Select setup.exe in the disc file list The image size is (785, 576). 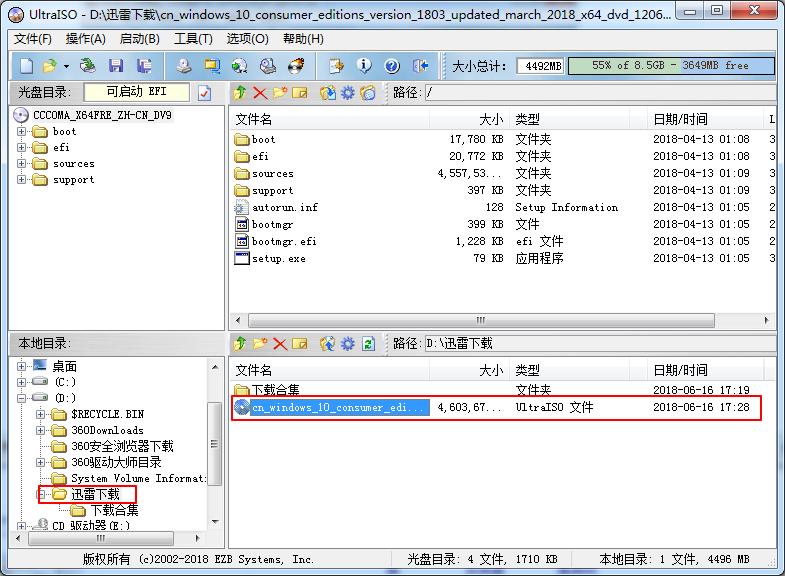(278, 259)
